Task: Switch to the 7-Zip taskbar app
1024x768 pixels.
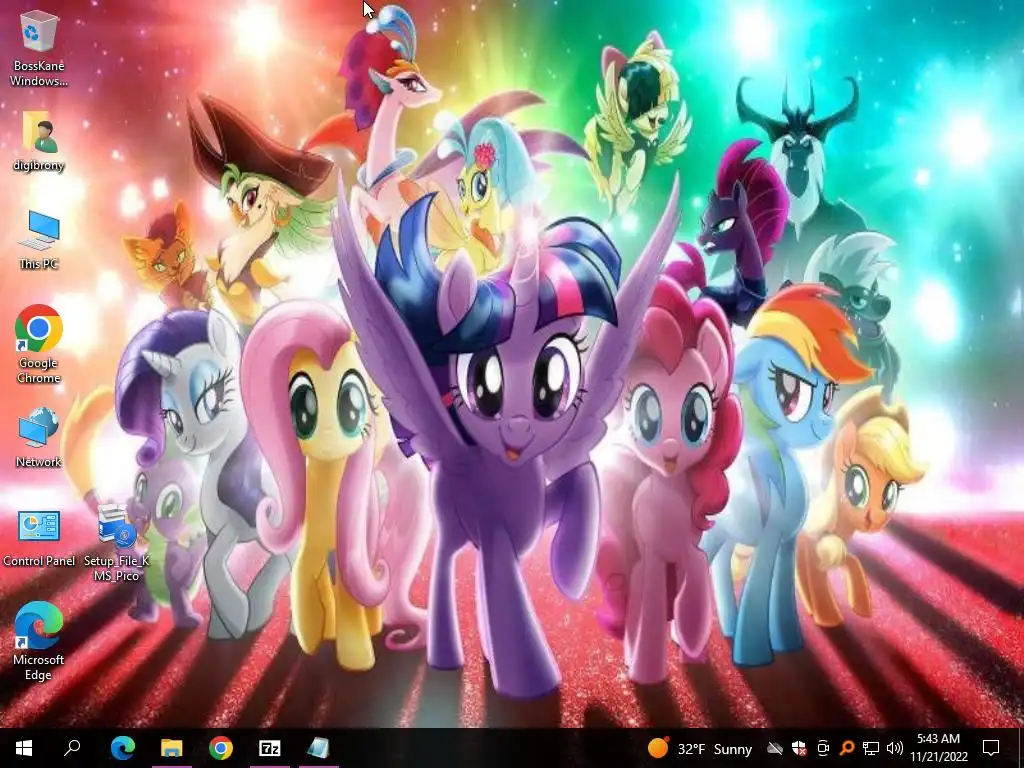Action: pyautogui.click(x=270, y=748)
